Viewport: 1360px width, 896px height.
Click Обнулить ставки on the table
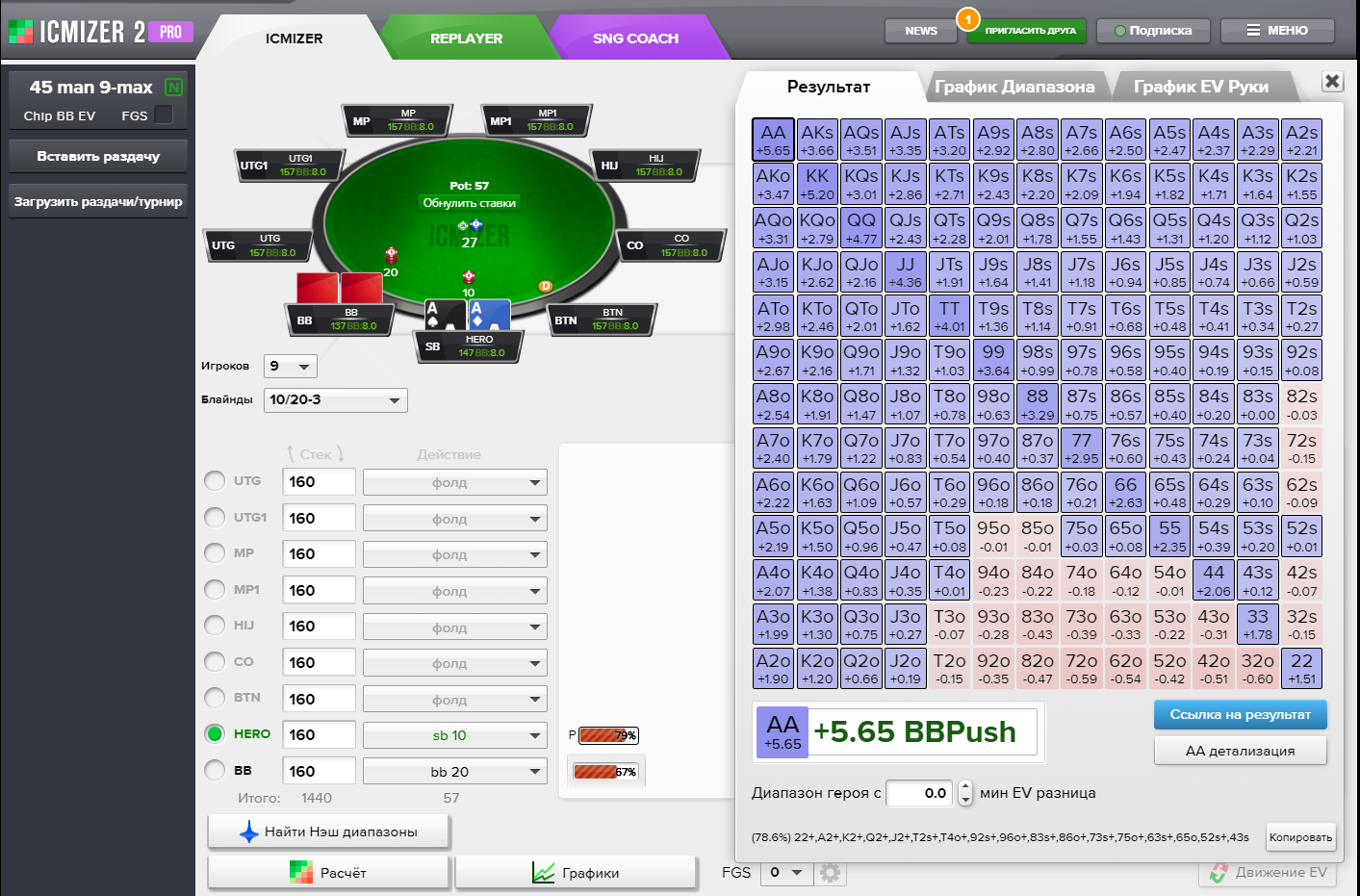470,203
